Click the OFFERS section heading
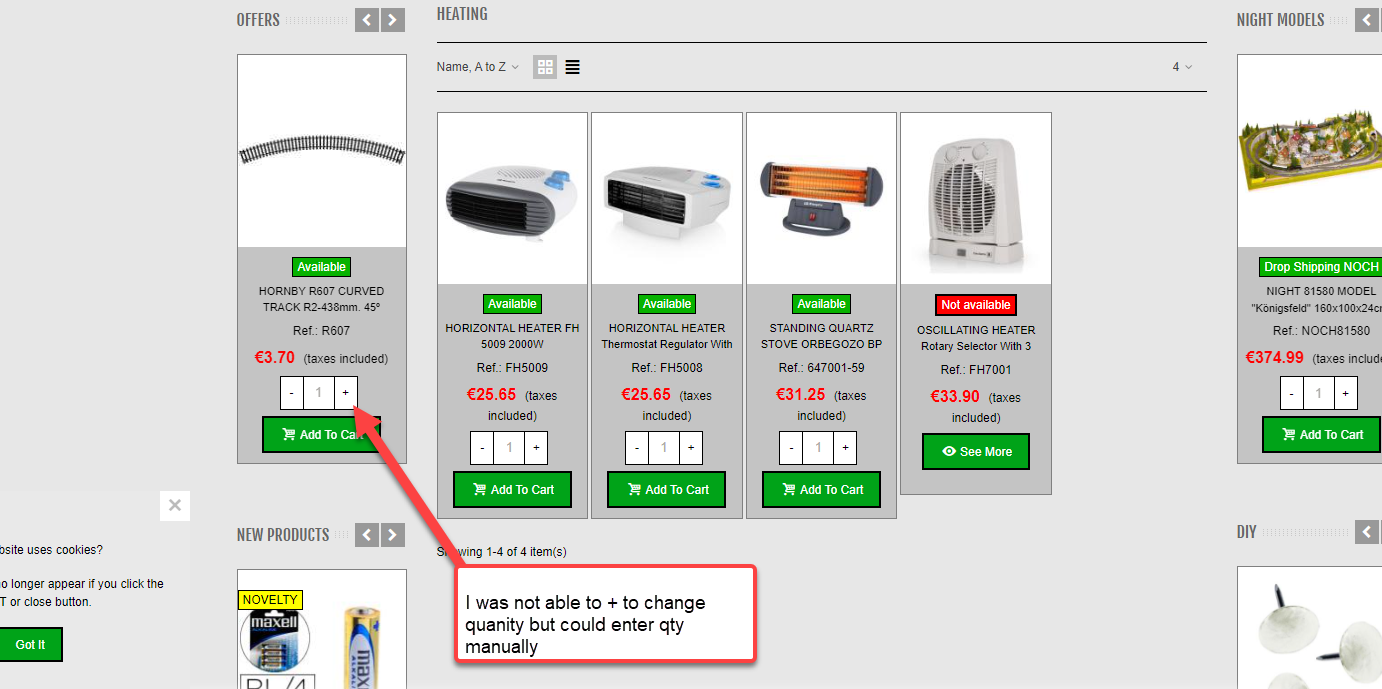 [x=258, y=20]
